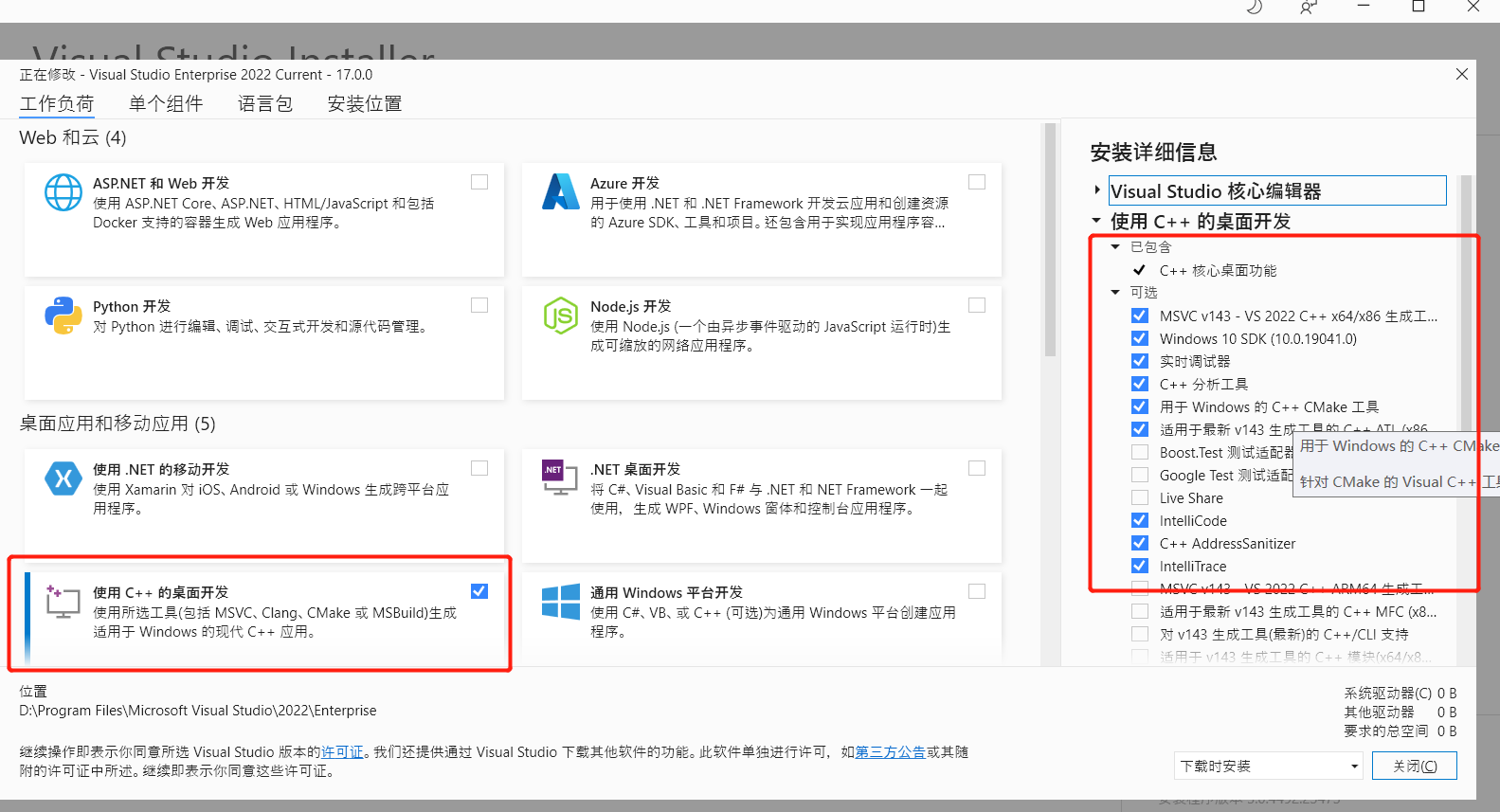Check the Google Test 测试适配器 option
Screen dimensions: 1500x812
click(1140, 475)
